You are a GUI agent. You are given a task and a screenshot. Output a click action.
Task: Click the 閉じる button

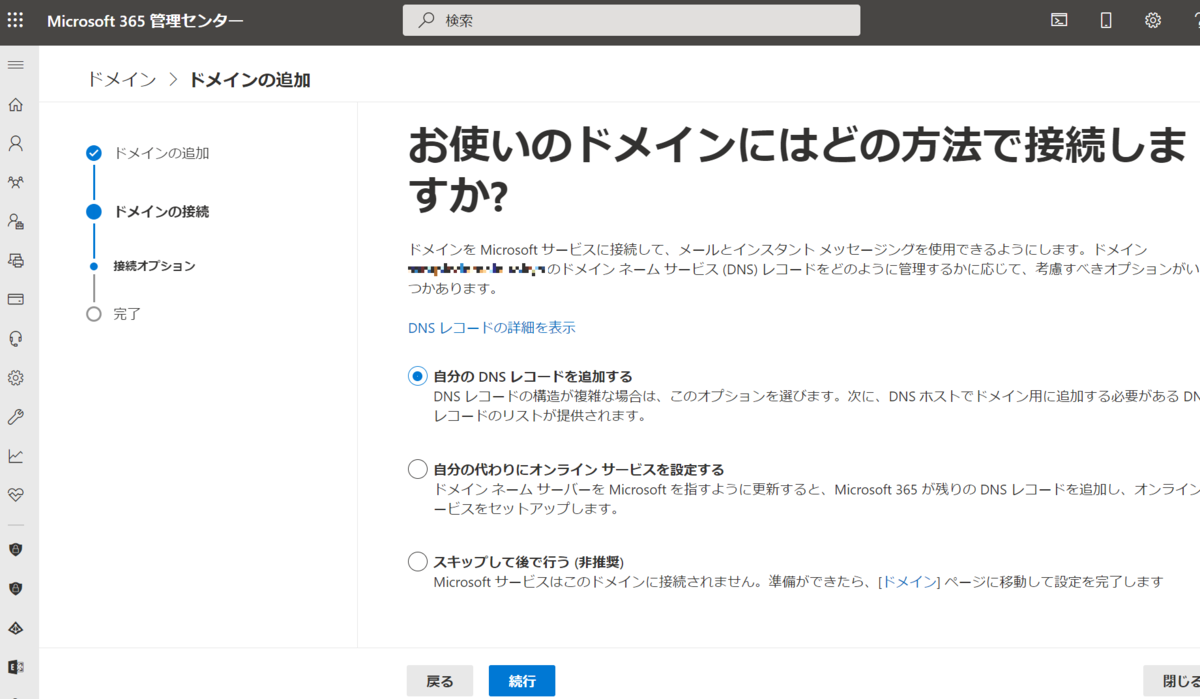pos(1172,681)
